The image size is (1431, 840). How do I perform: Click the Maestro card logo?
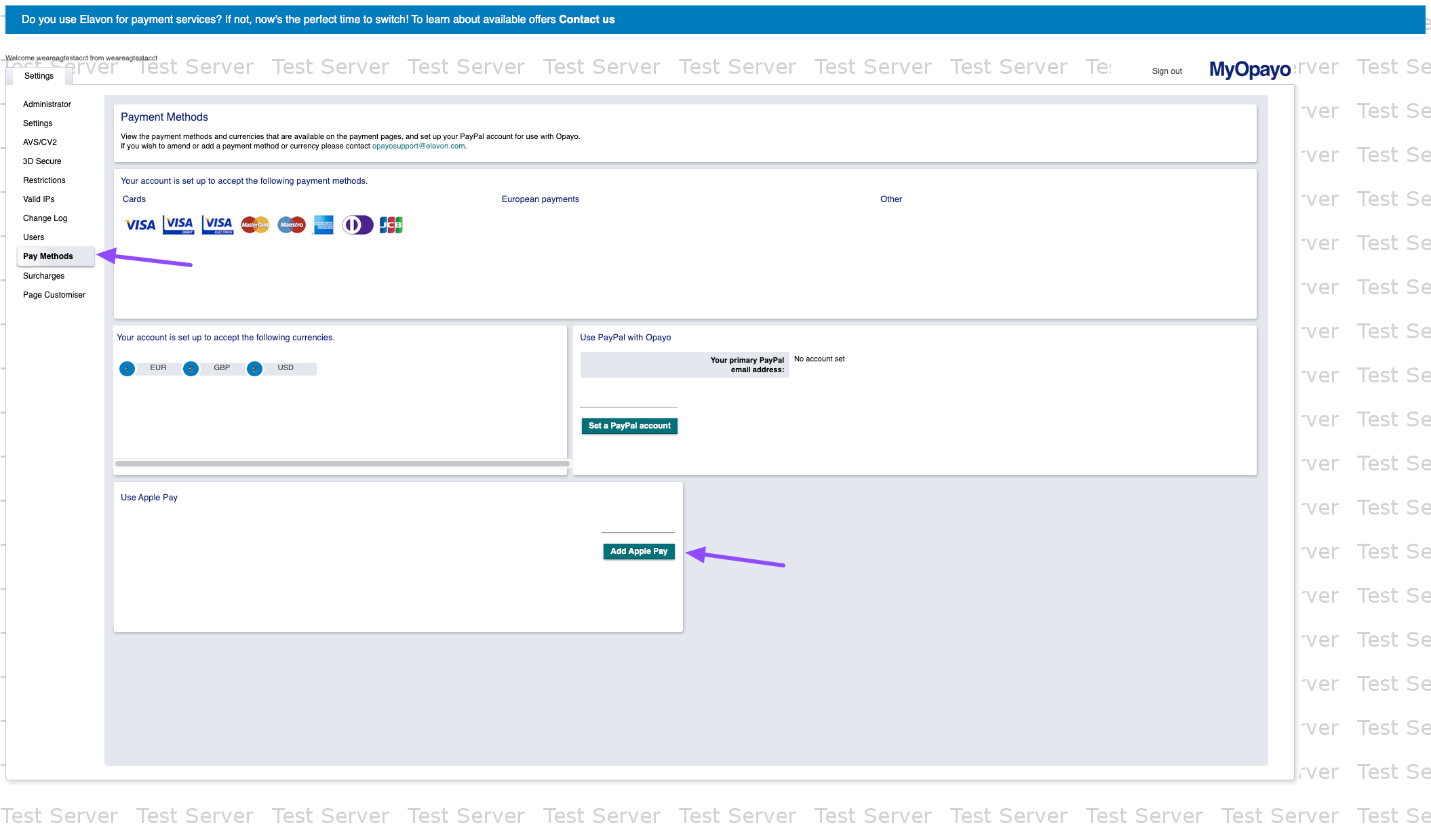292,225
